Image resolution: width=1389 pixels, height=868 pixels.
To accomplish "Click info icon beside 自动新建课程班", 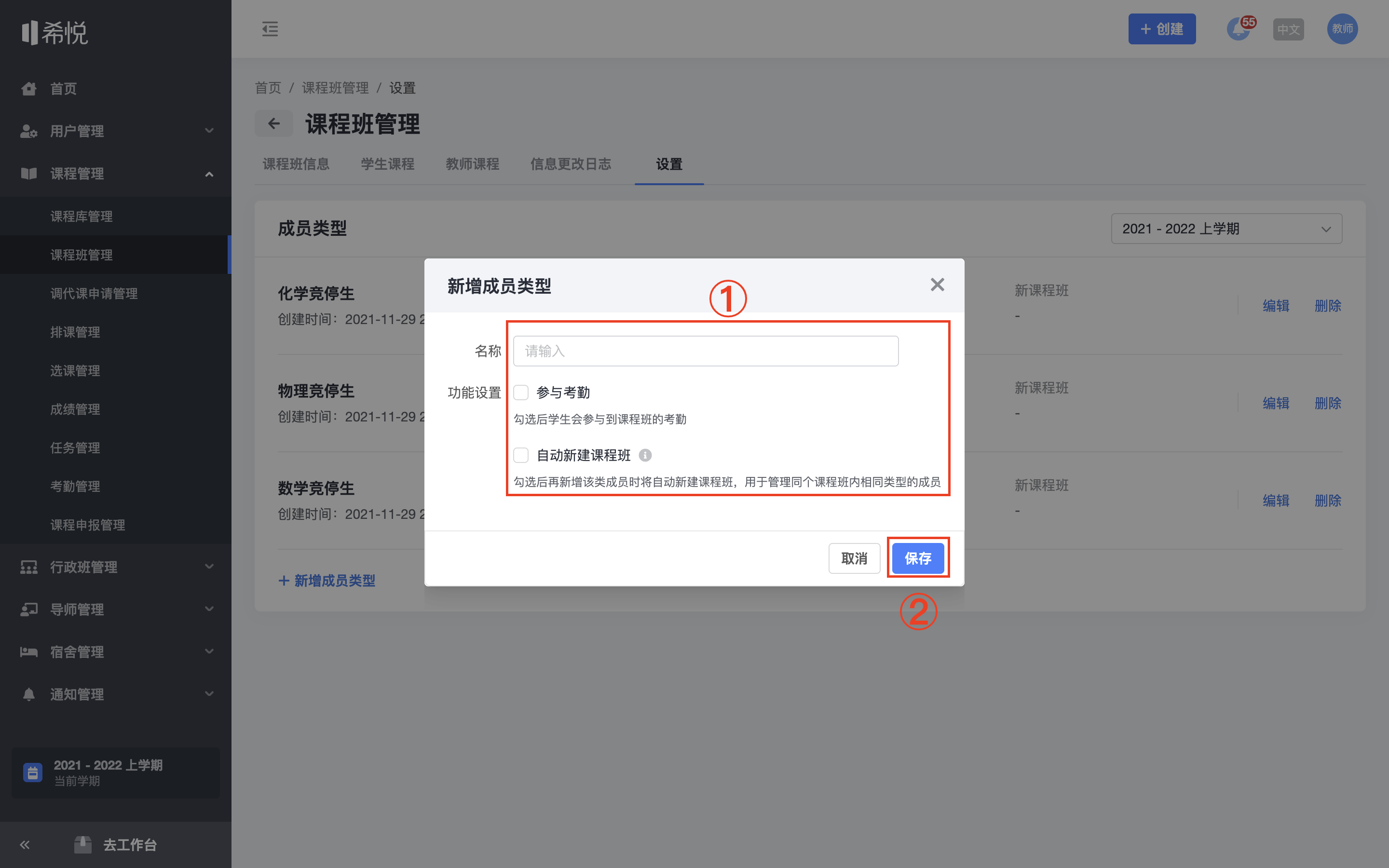I will pos(645,455).
